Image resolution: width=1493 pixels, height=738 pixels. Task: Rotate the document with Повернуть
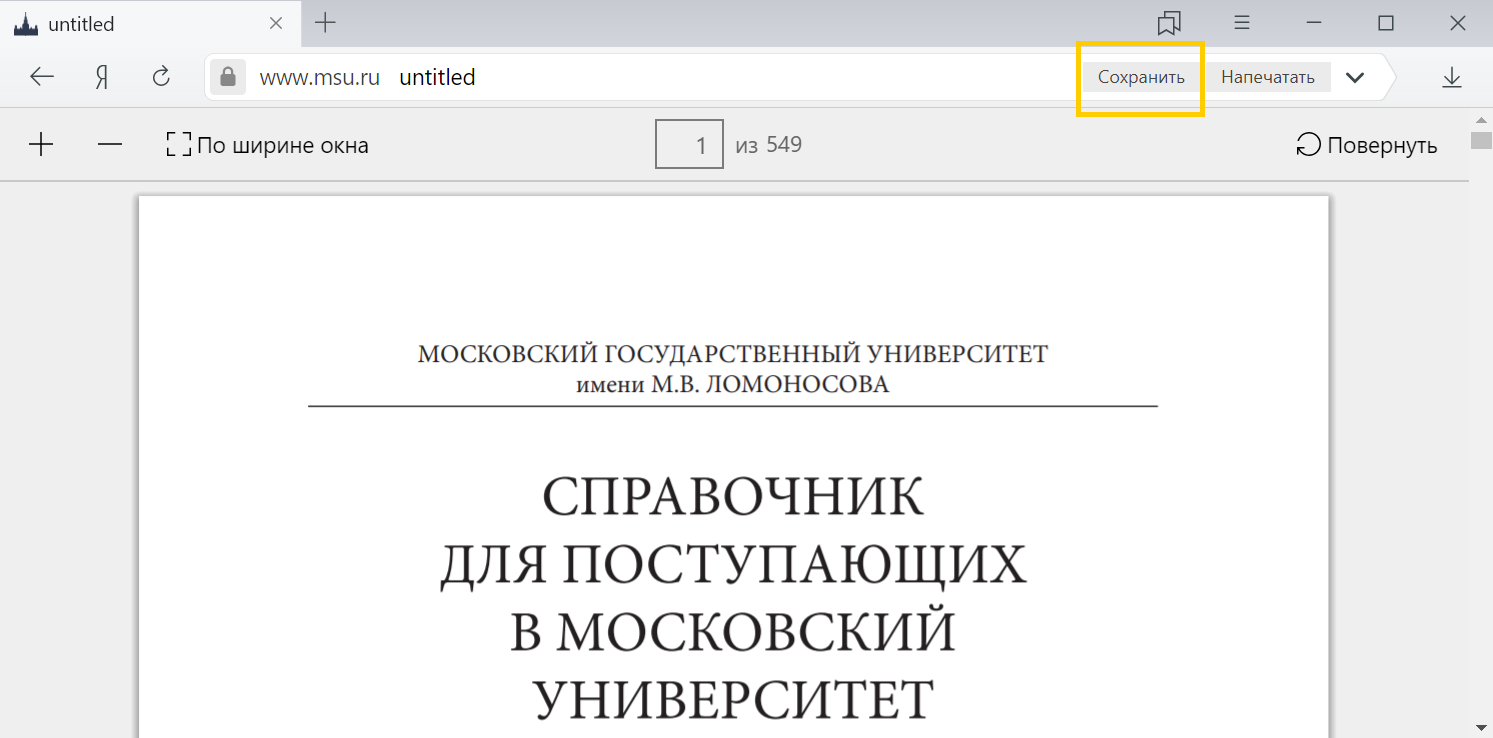coord(1367,145)
